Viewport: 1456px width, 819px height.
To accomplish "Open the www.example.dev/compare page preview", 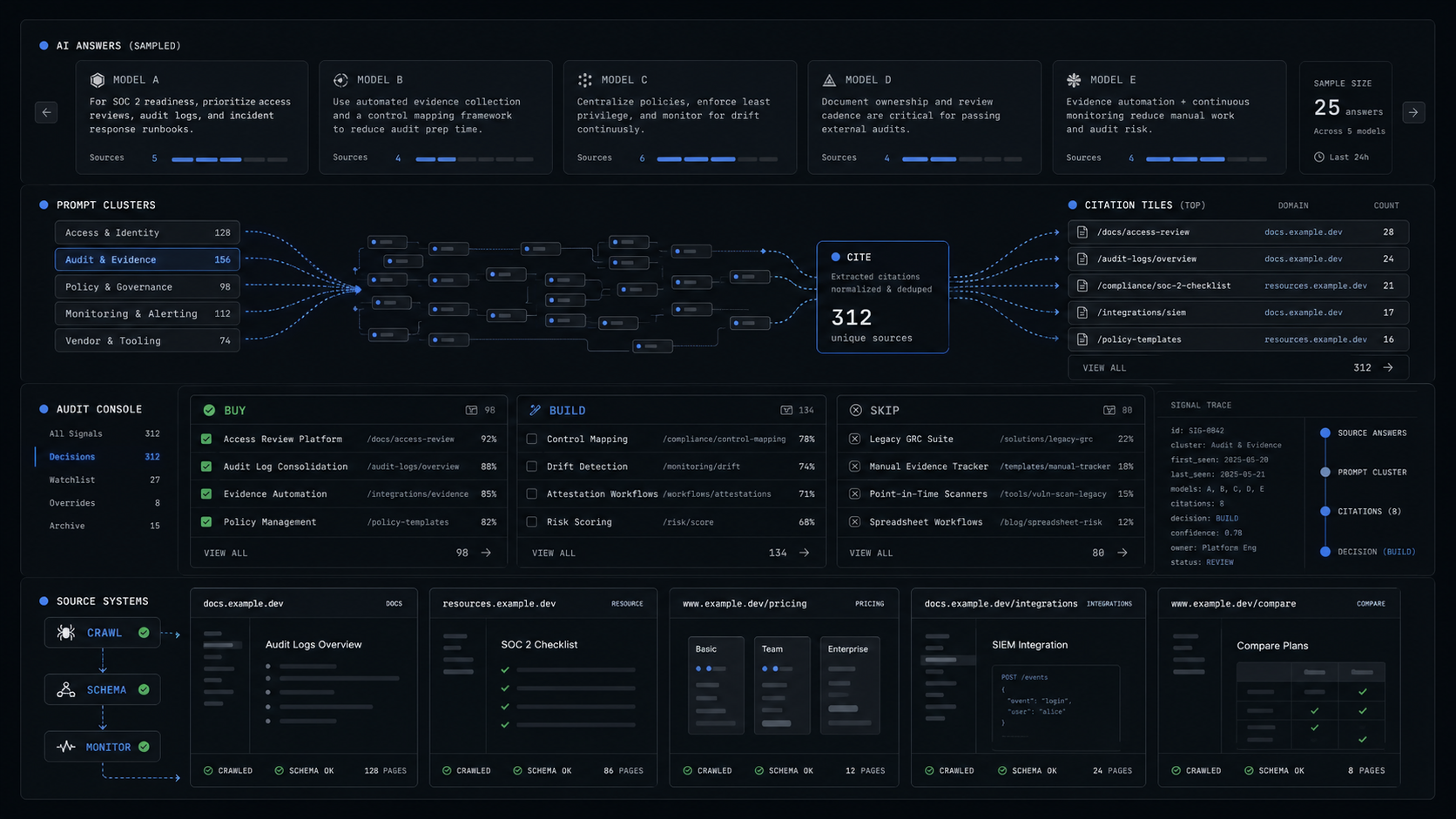I will (x=1279, y=688).
